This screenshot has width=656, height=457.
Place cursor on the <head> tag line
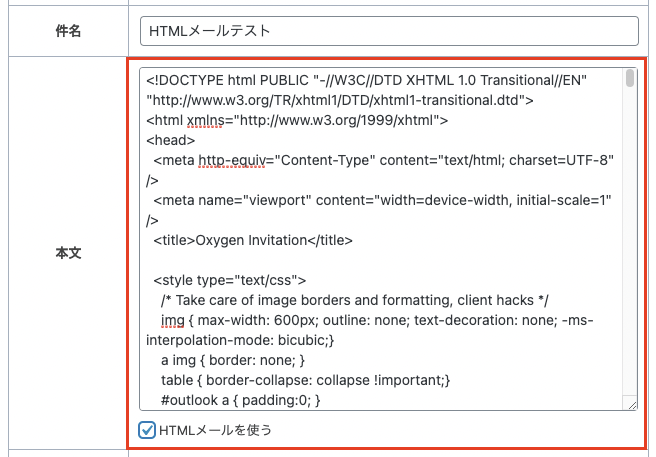pos(171,141)
